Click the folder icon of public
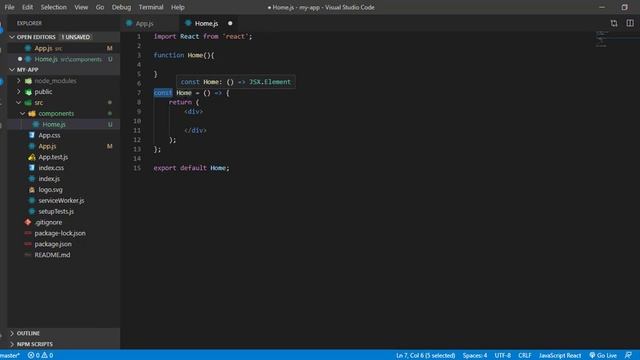The image size is (640, 360). [x=28, y=92]
